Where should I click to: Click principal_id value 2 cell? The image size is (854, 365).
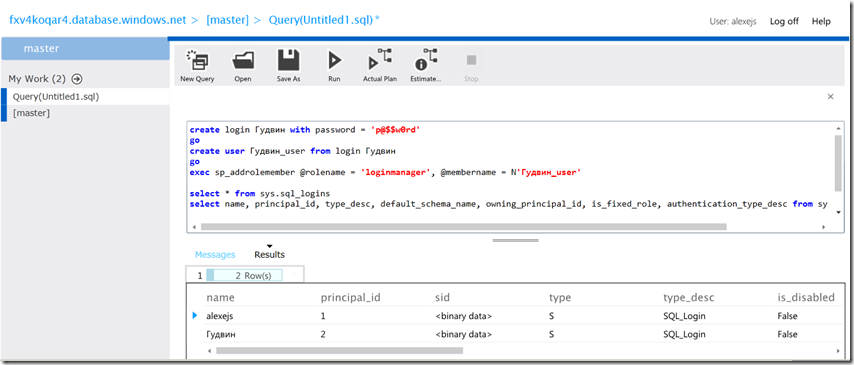[323, 334]
